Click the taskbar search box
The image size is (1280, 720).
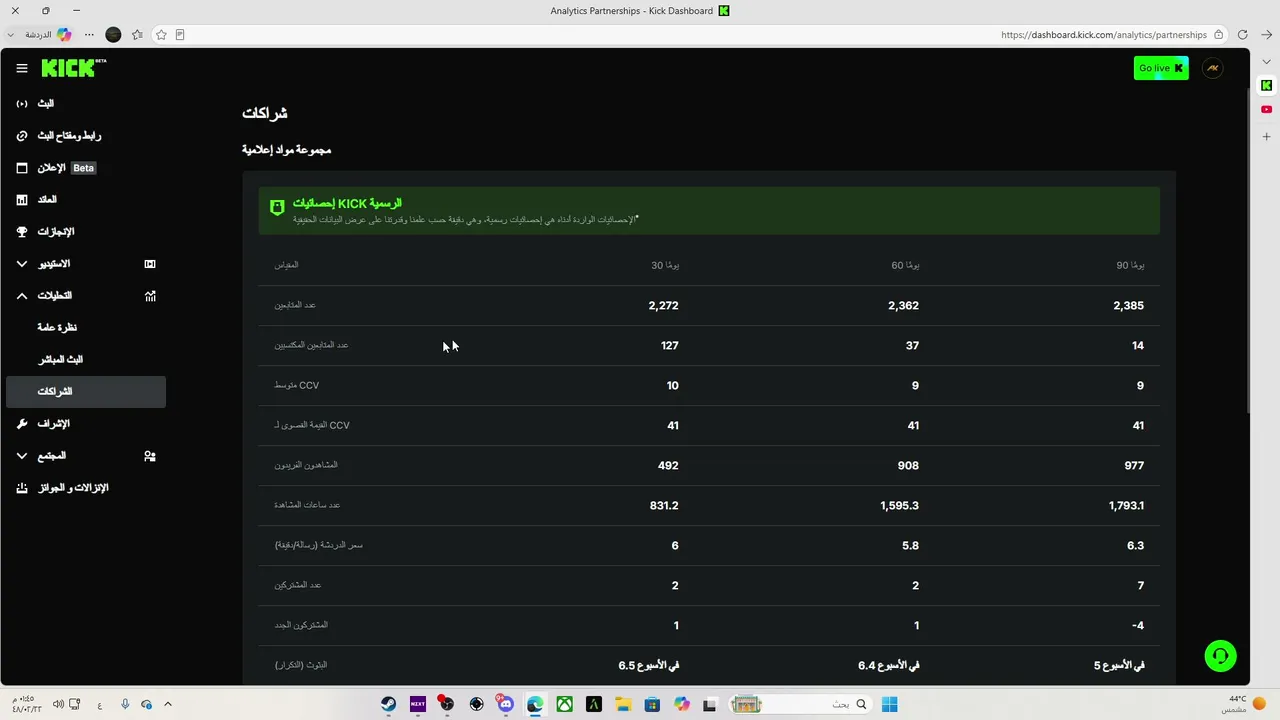tap(800, 704)
